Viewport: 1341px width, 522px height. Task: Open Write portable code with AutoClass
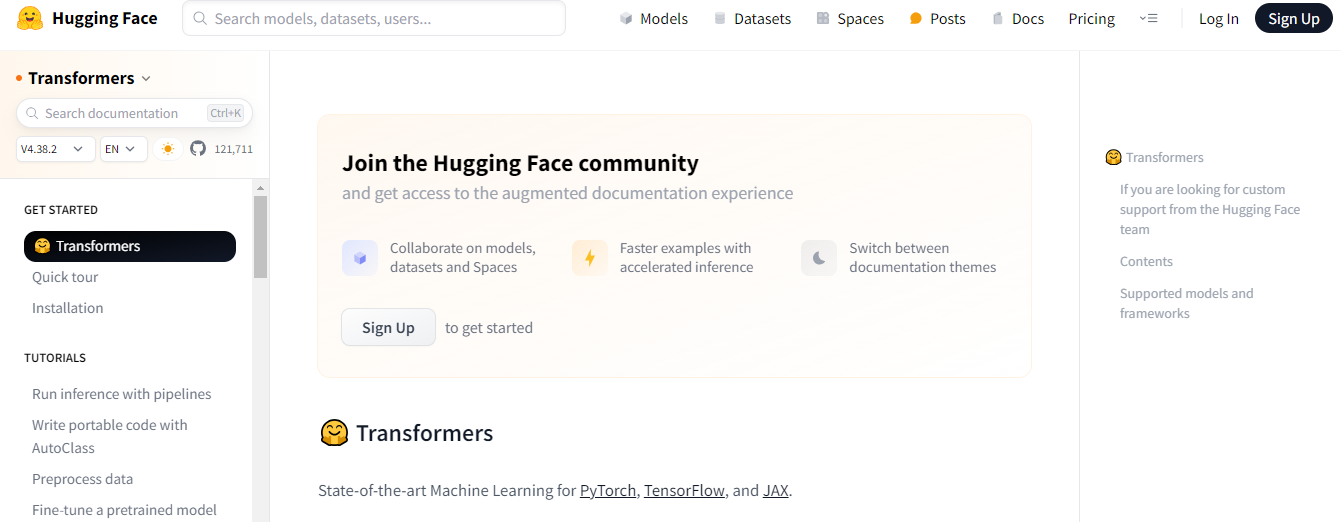point(109,436)
